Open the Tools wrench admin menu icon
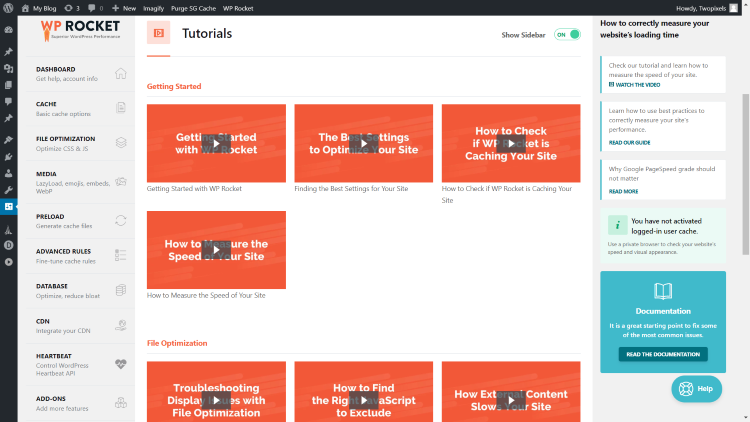750x422 pixels. click(9, 190)
